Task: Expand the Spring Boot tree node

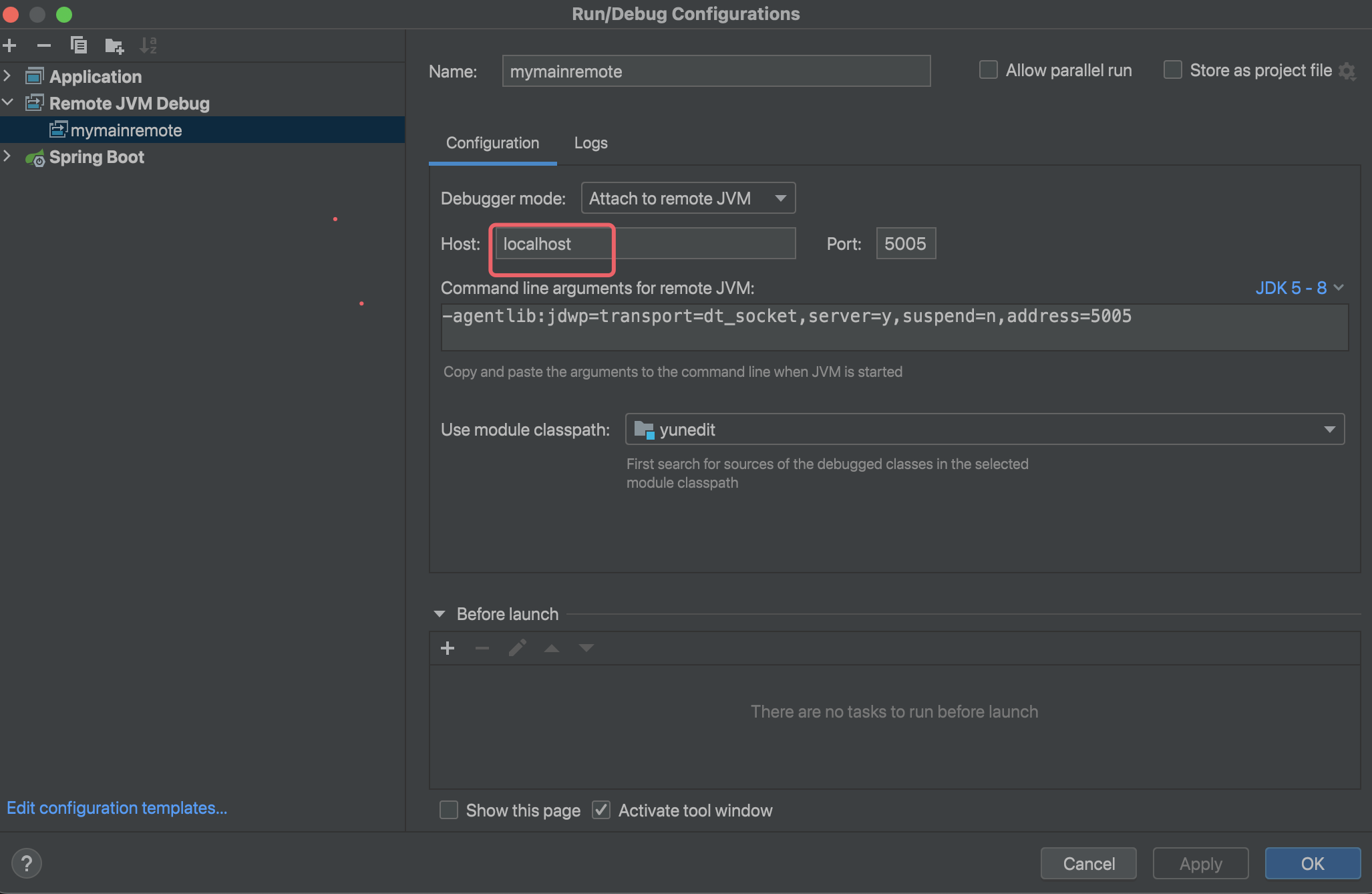Action: 7,156
